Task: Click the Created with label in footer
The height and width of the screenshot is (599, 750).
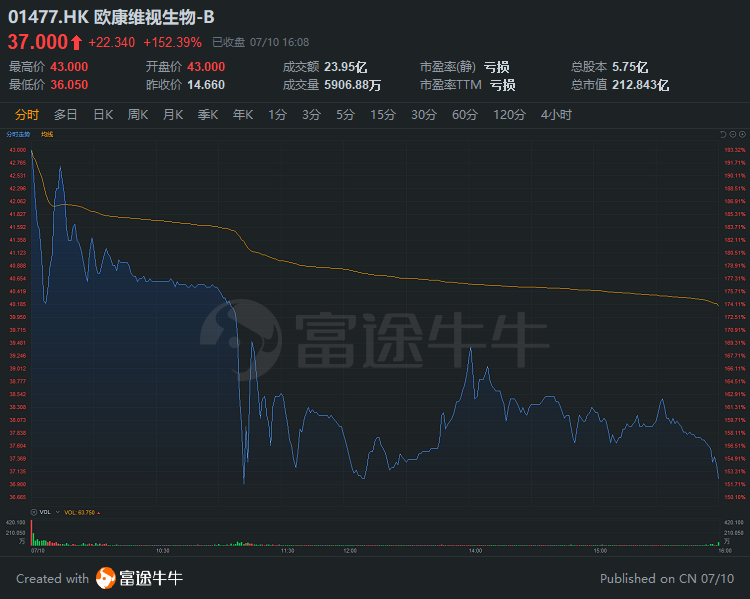Action: coord(53,578)
